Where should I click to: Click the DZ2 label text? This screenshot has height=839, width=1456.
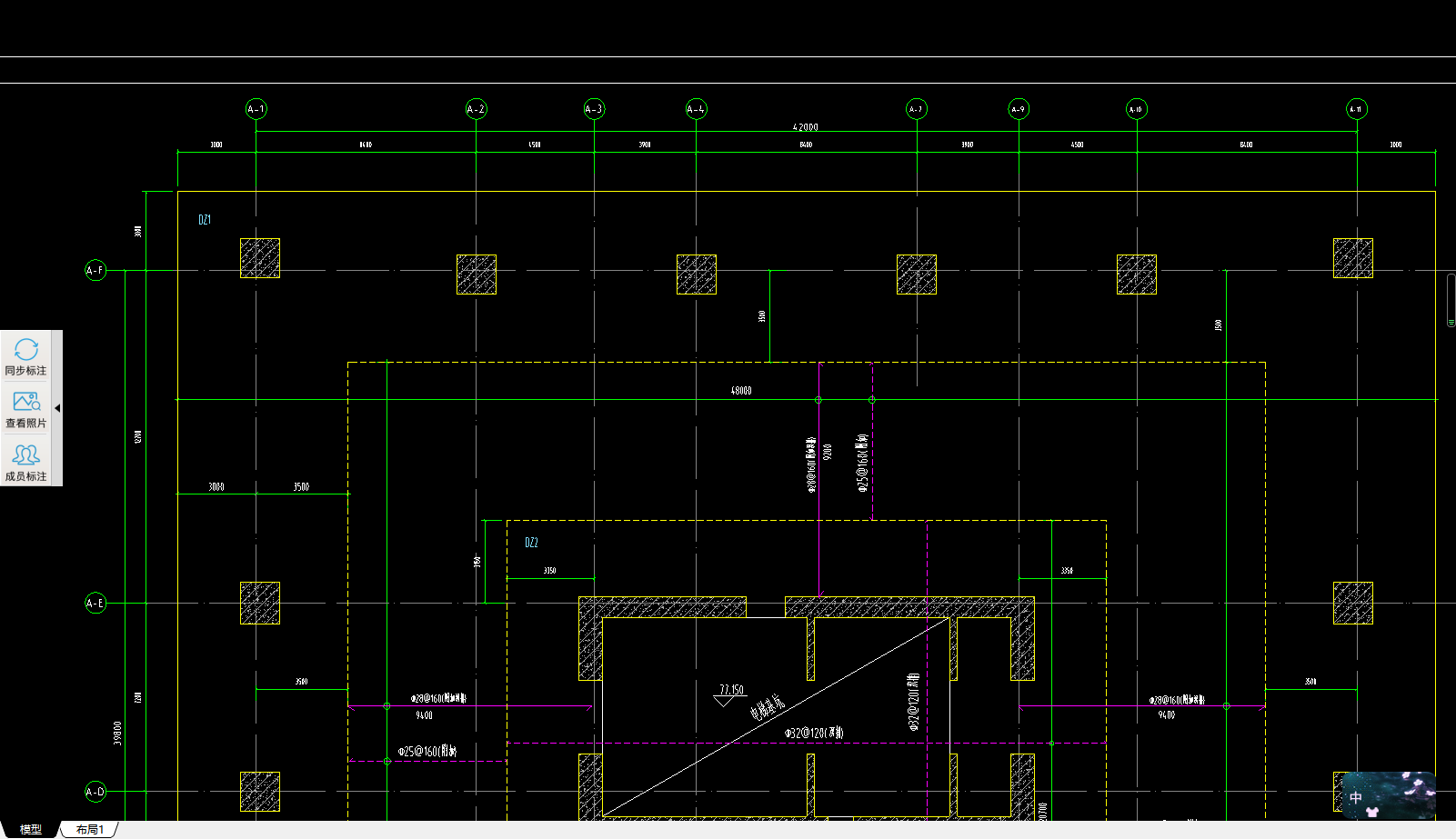pyautogui.click(x=532, y=543)
